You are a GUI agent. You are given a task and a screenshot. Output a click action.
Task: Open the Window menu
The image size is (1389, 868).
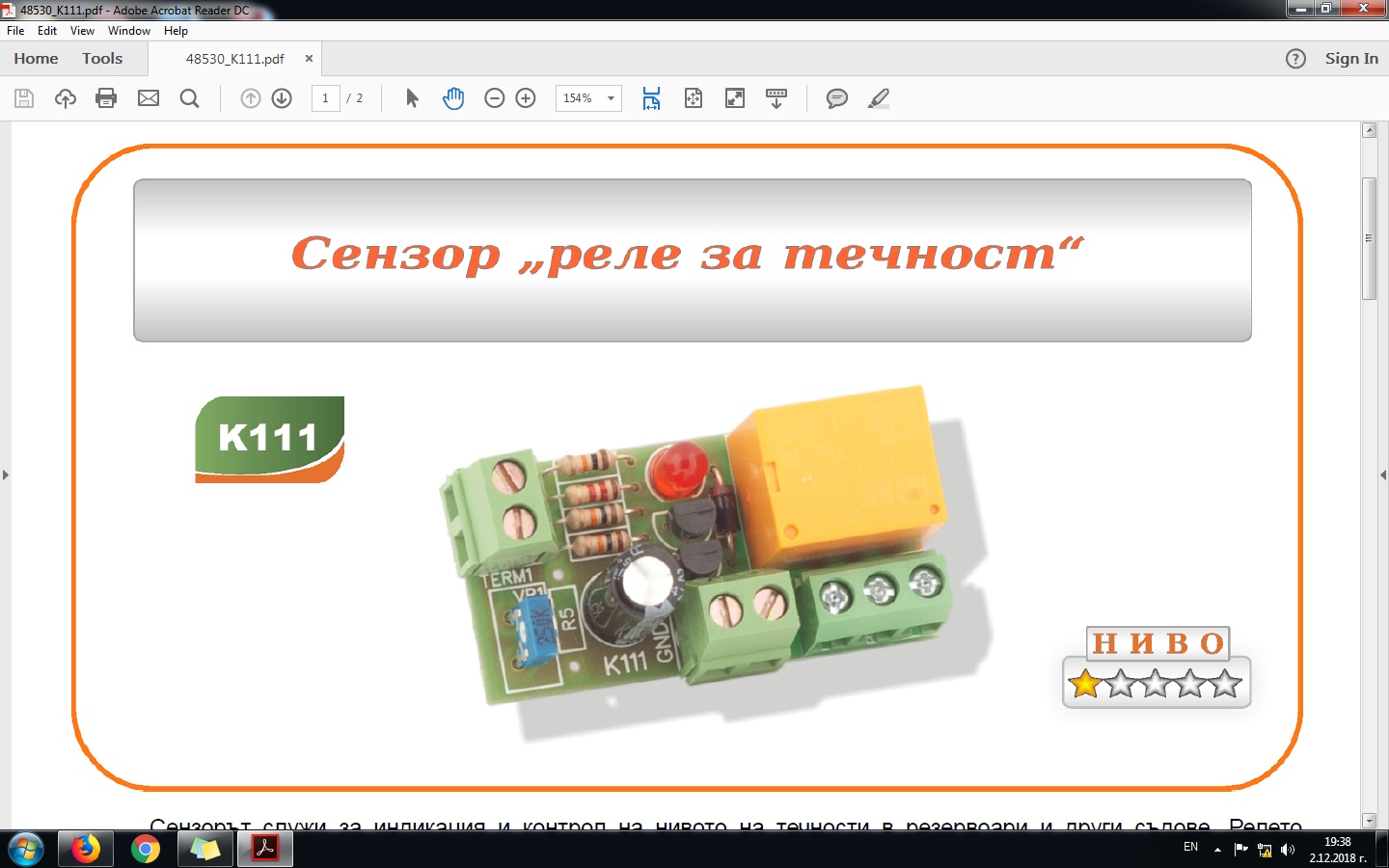coord(129,31)
